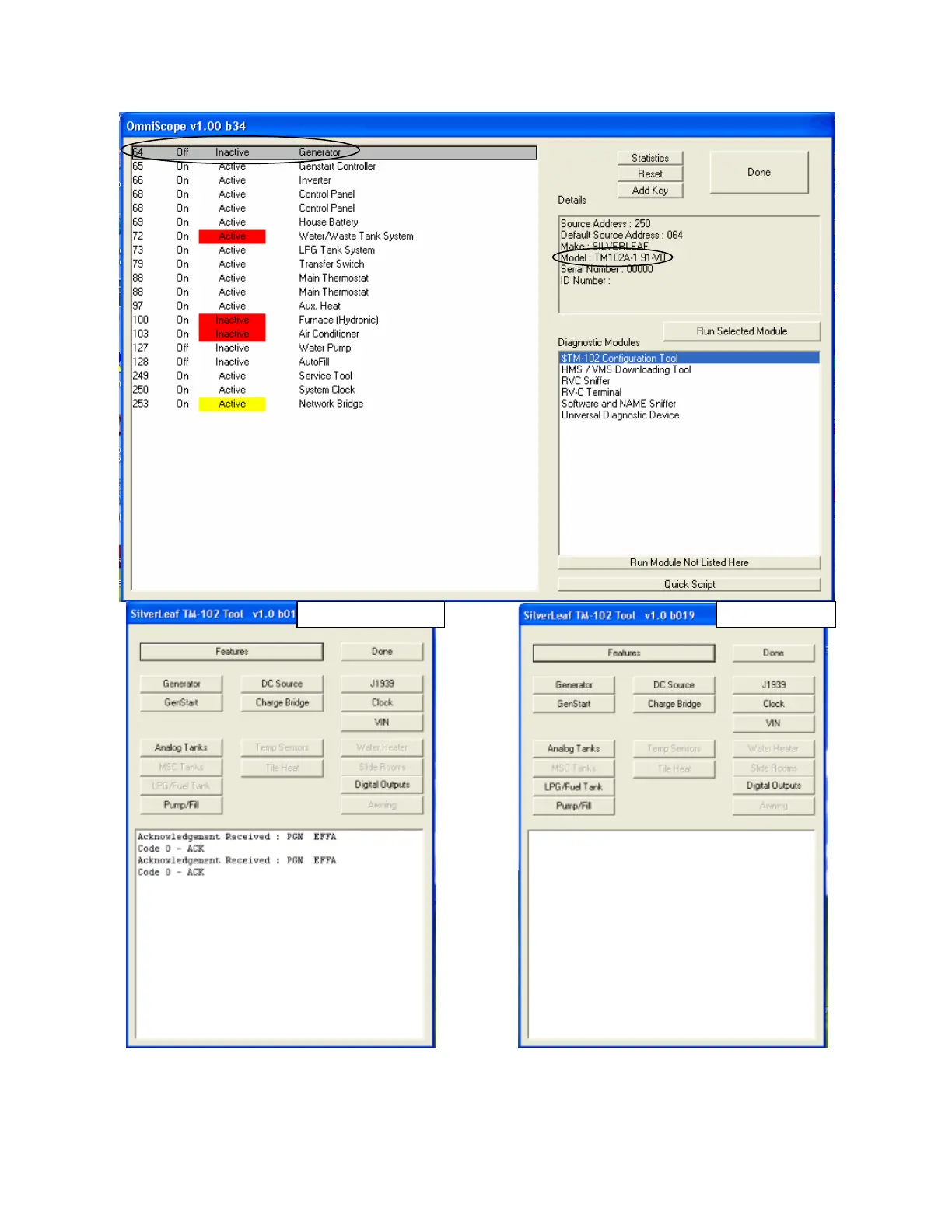Click the log output area in left TM-102 window
This screenshot has height=1232, width=952.
[281, 934]
